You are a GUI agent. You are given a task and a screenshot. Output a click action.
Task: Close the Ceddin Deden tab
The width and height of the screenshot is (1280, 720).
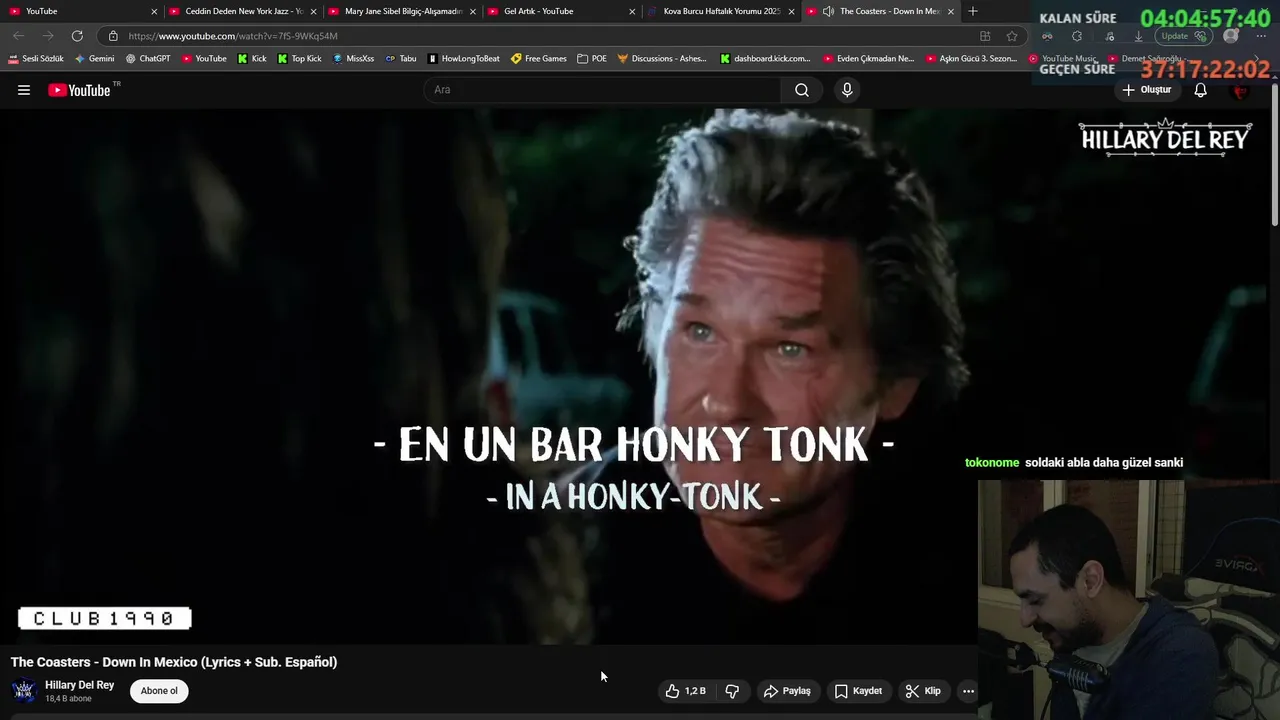[313, 11]
